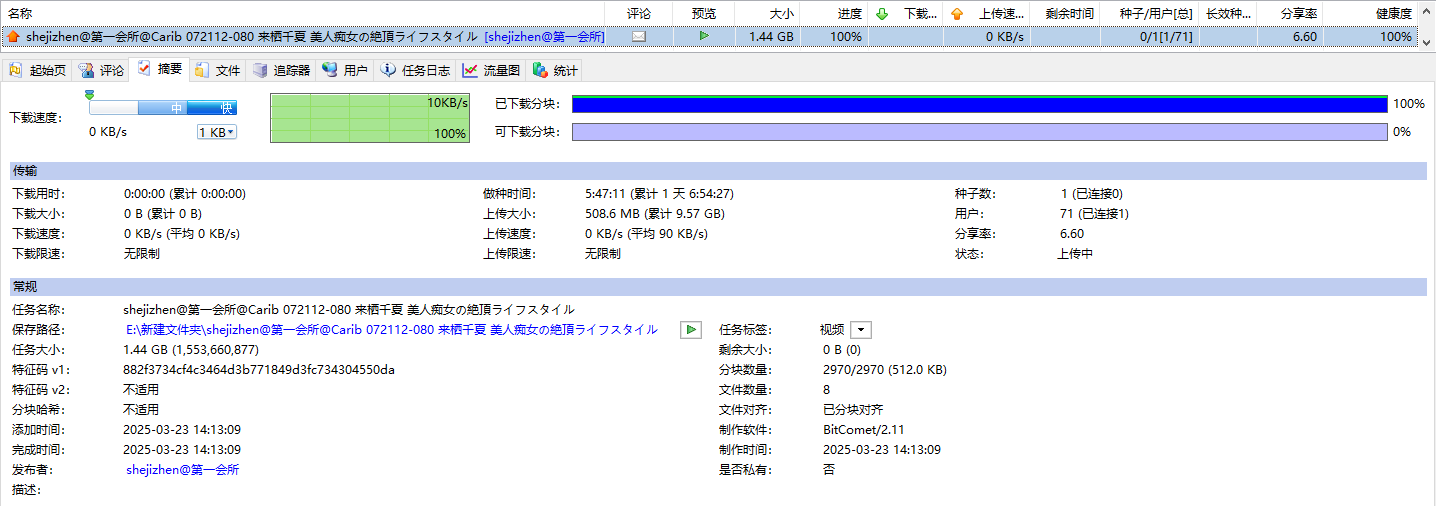
Task: Expand the 任务标签 视频 dropdown arrow
Action: [863, 329]
